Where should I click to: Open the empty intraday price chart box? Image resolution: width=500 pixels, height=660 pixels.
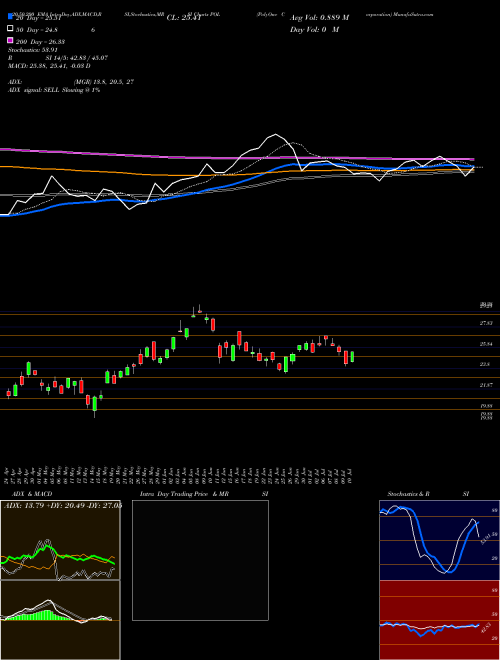point(200,560)
